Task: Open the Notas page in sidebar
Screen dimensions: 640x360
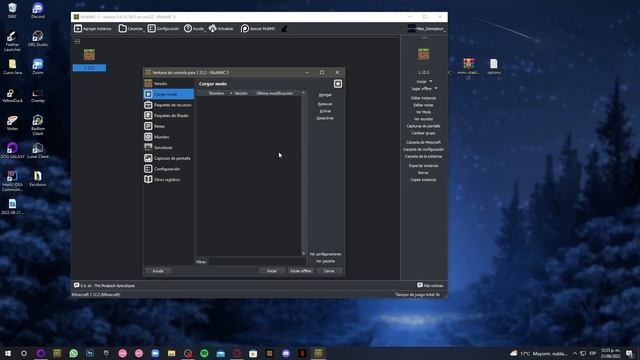Action: coord(169,126)
